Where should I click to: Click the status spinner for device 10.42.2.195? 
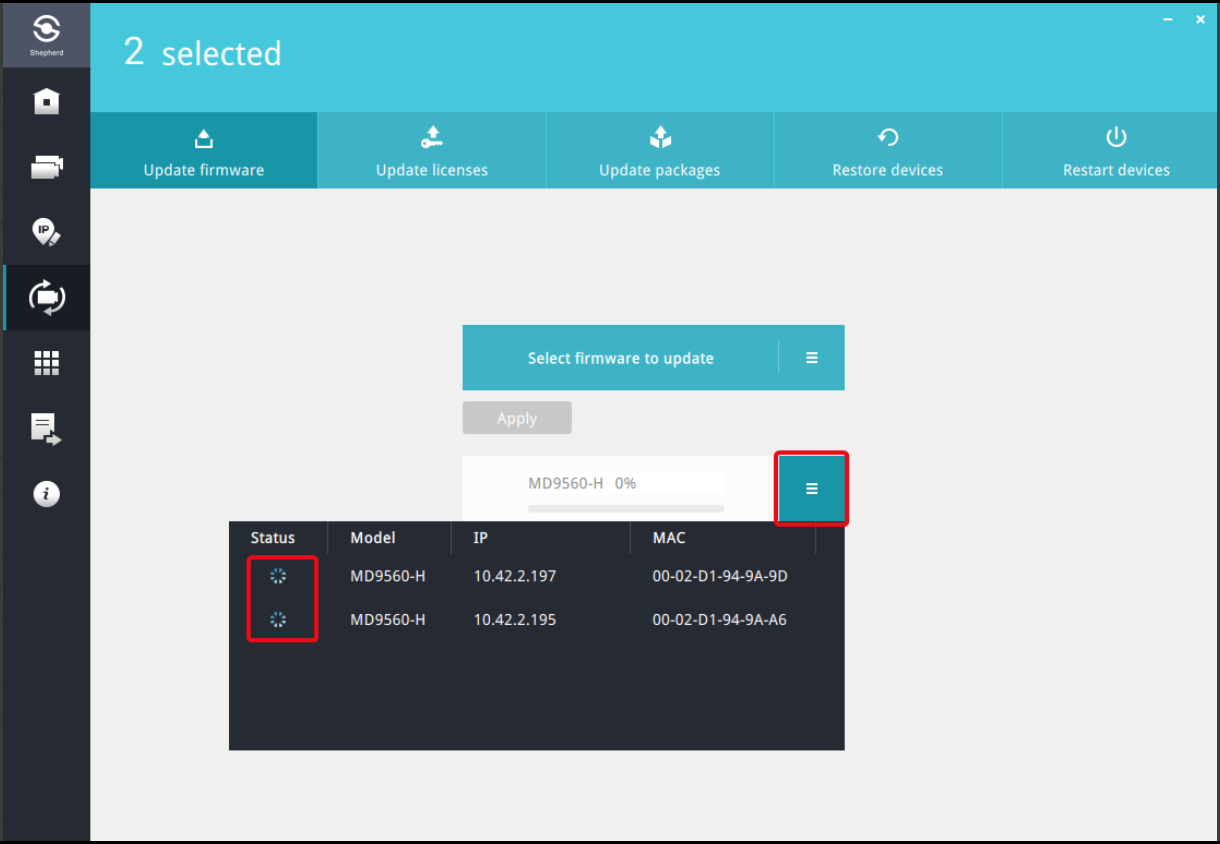coord(279,619)
